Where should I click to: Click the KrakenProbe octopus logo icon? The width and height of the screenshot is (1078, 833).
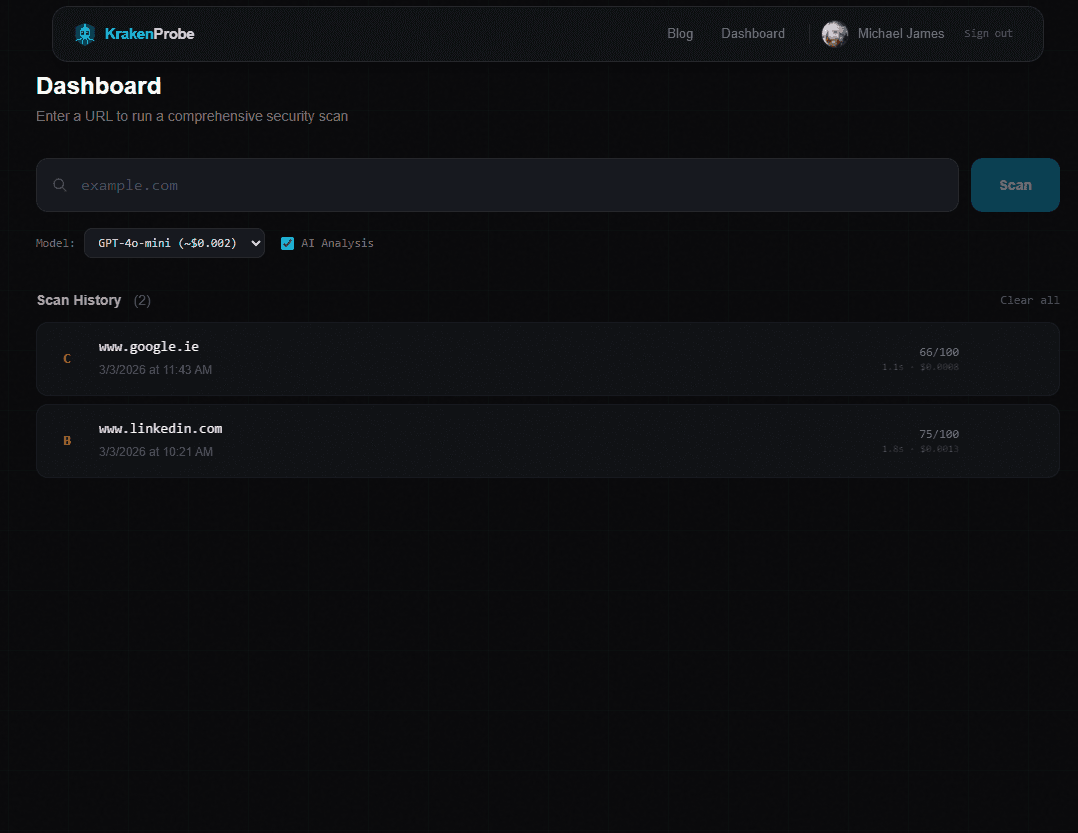pyautogui.click(x=84, y=33)
